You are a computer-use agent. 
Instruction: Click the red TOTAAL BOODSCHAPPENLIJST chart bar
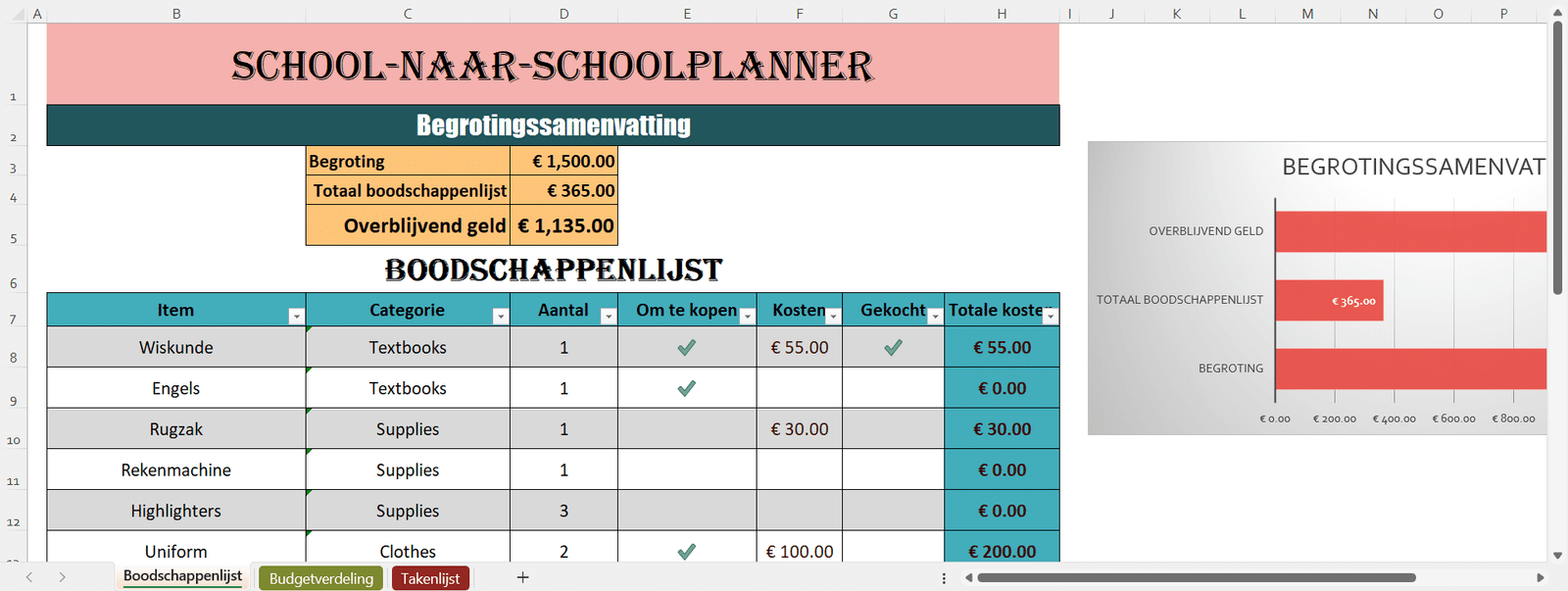(x=1328, y=300)
